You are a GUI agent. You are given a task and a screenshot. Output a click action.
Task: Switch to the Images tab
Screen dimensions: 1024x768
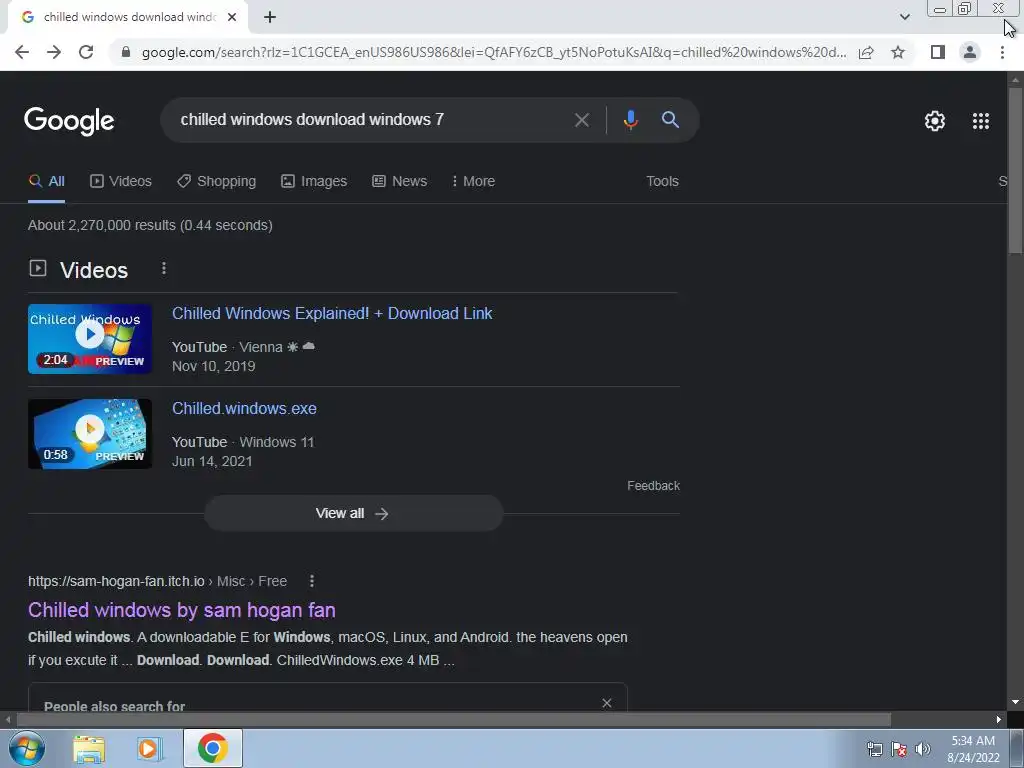(314, 182)
